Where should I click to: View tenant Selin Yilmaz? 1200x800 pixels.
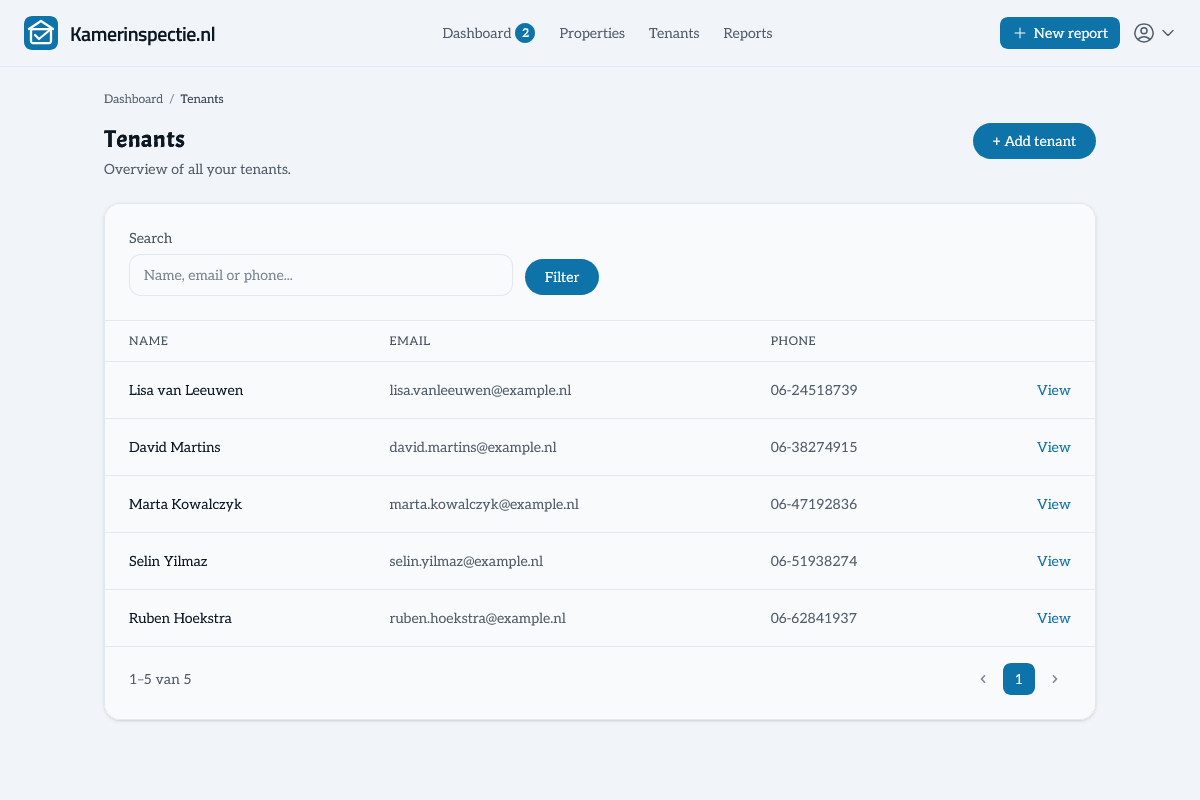(x=1054, y=561)
